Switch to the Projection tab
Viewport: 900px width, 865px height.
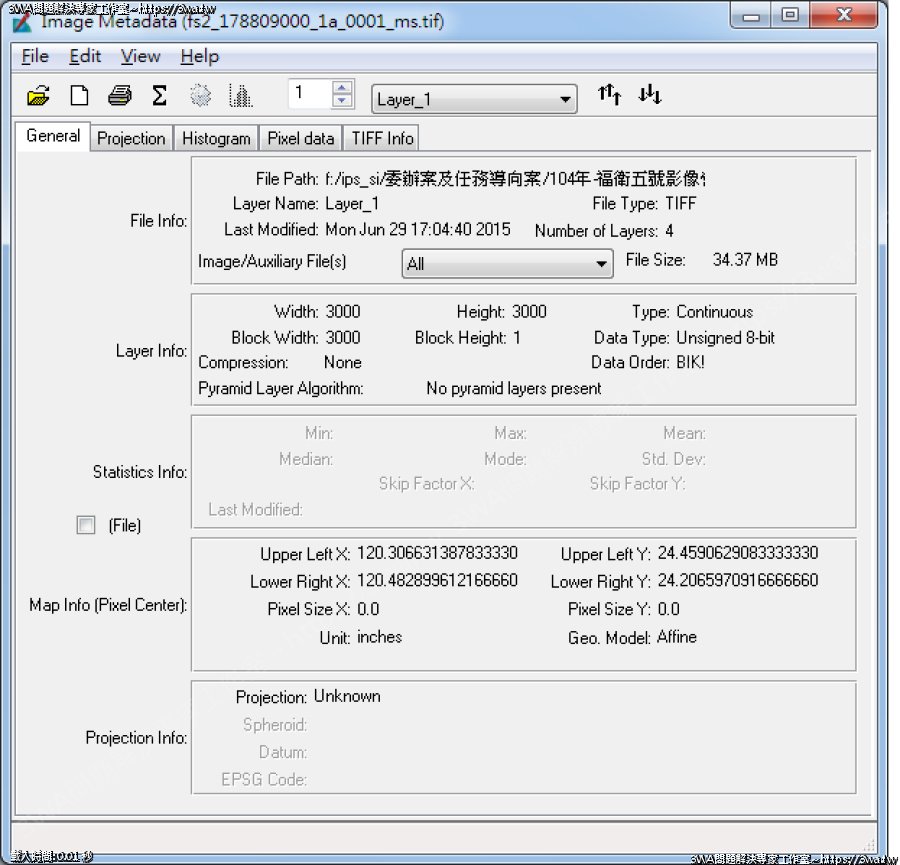(131, 139)
